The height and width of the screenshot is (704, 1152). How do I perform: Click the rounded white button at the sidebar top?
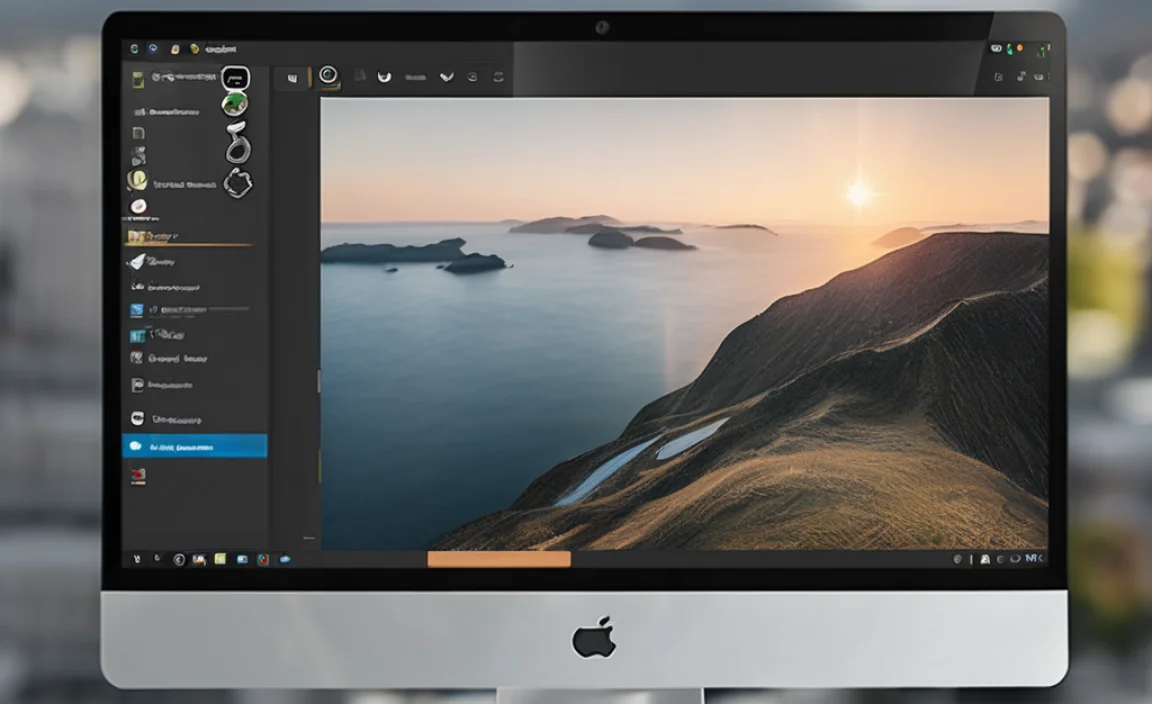(234, 77)
